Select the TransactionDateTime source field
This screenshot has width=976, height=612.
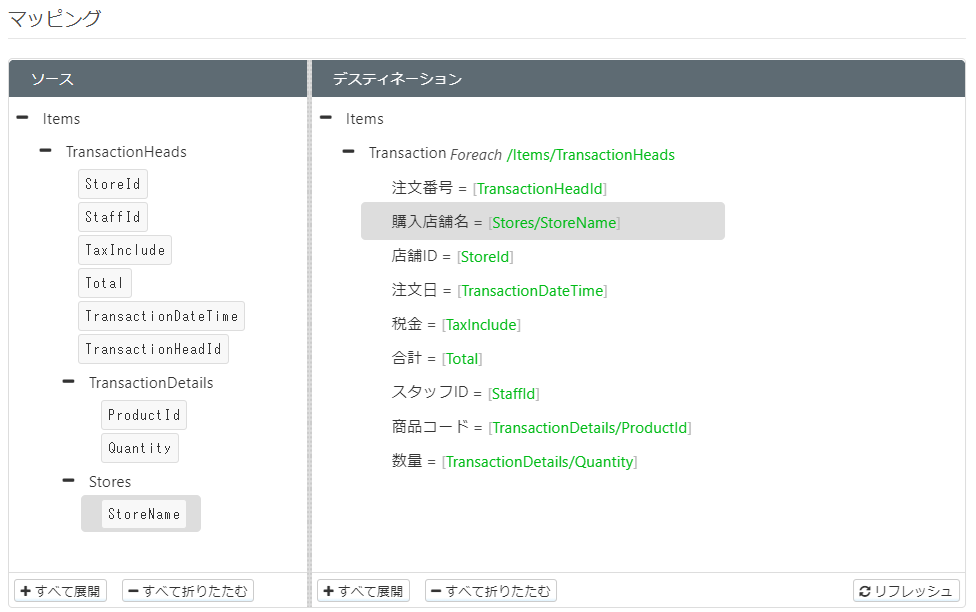161,315
